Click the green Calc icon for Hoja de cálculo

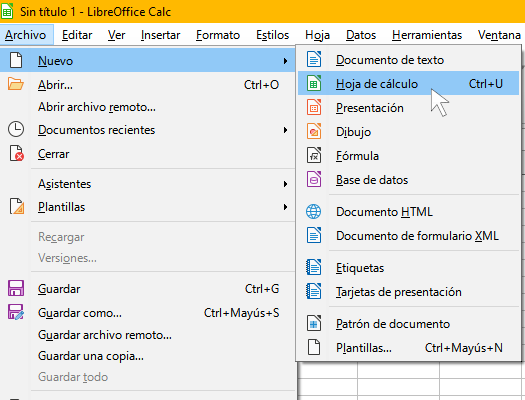point(314,83)
